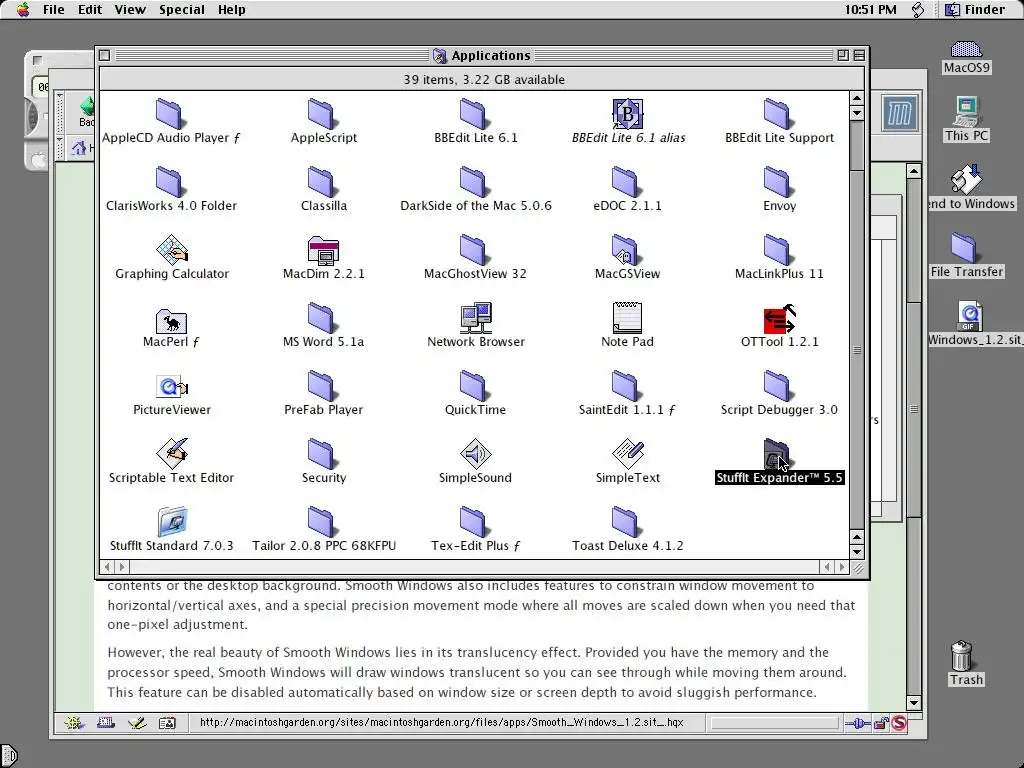Select the Tailor 2.0.8 PPC 68KFPU folder
Image resolution: width=1024 pixels, height=768 pixels.
[x=321, y=522]
